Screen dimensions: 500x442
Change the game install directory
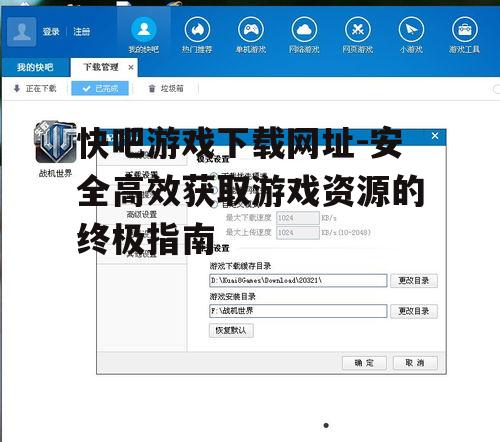(x=414, y=311)
